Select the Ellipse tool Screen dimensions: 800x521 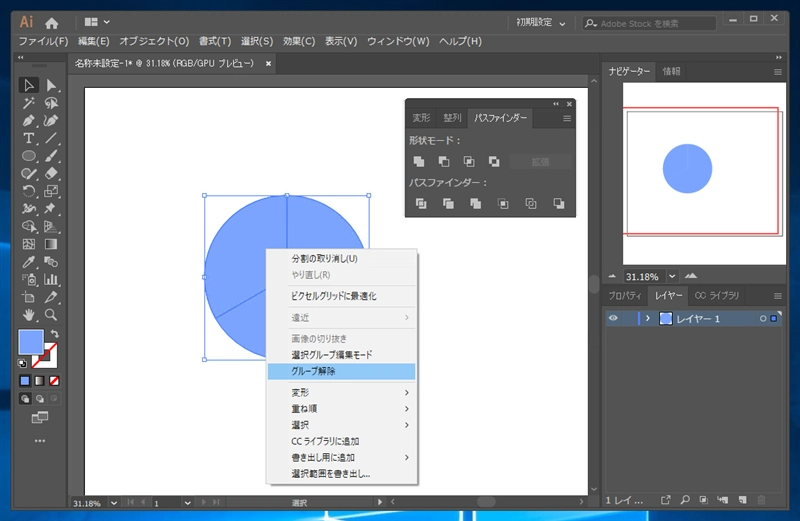29,156
